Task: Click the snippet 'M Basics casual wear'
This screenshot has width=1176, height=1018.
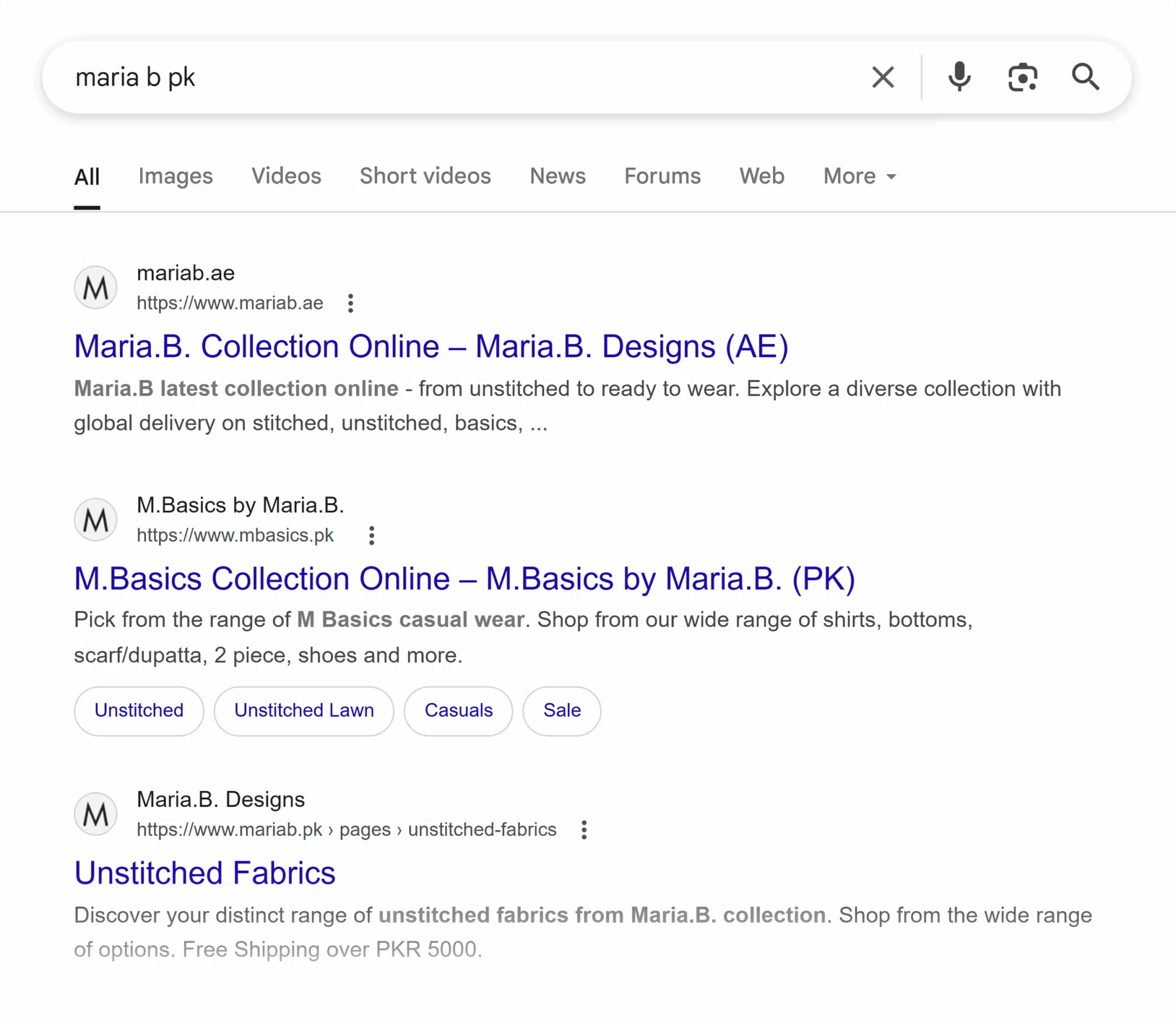Action: (411, 620)
